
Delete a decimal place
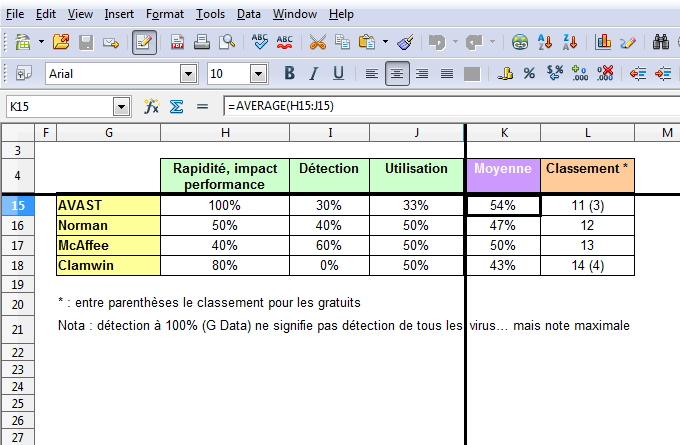pos(605,73)
